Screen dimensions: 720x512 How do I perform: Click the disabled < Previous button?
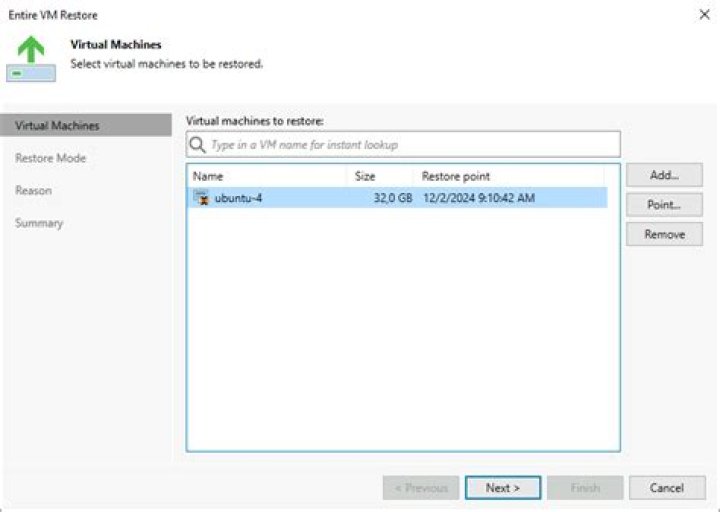(x=421, y=488)
